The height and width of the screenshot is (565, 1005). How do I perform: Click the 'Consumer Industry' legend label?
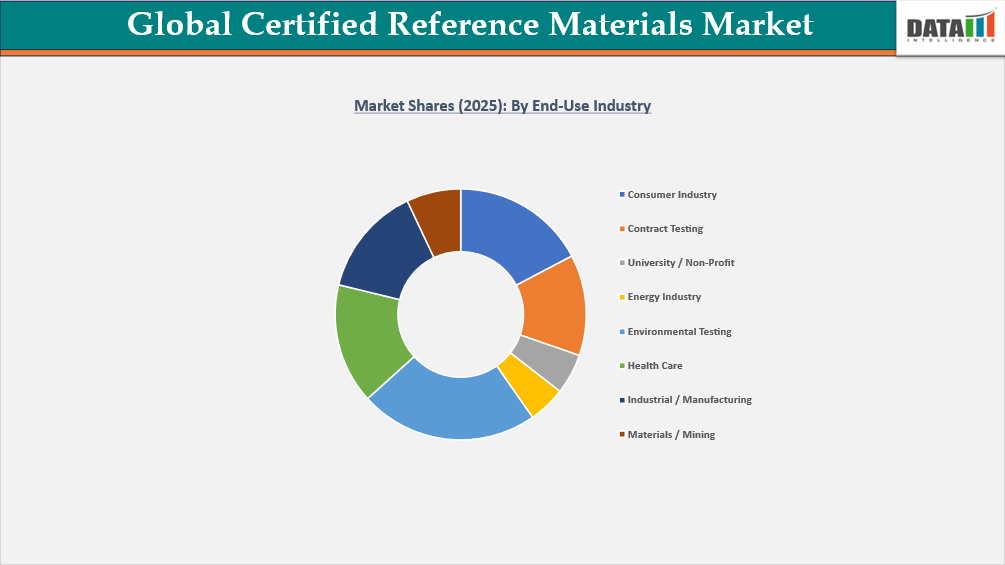[x=672, y=195]
